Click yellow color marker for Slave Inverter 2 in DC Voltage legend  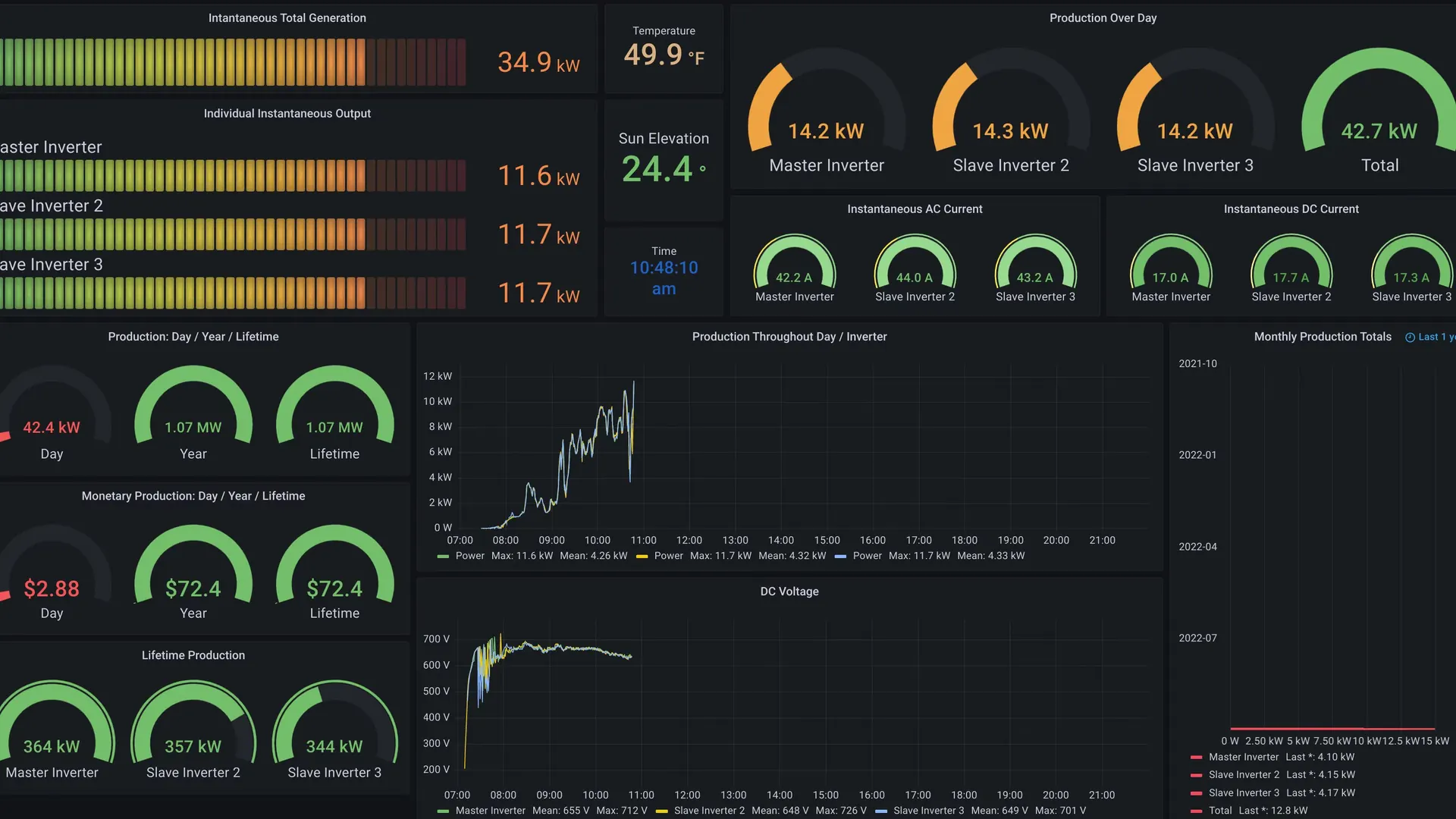click(x=662, y=811)
